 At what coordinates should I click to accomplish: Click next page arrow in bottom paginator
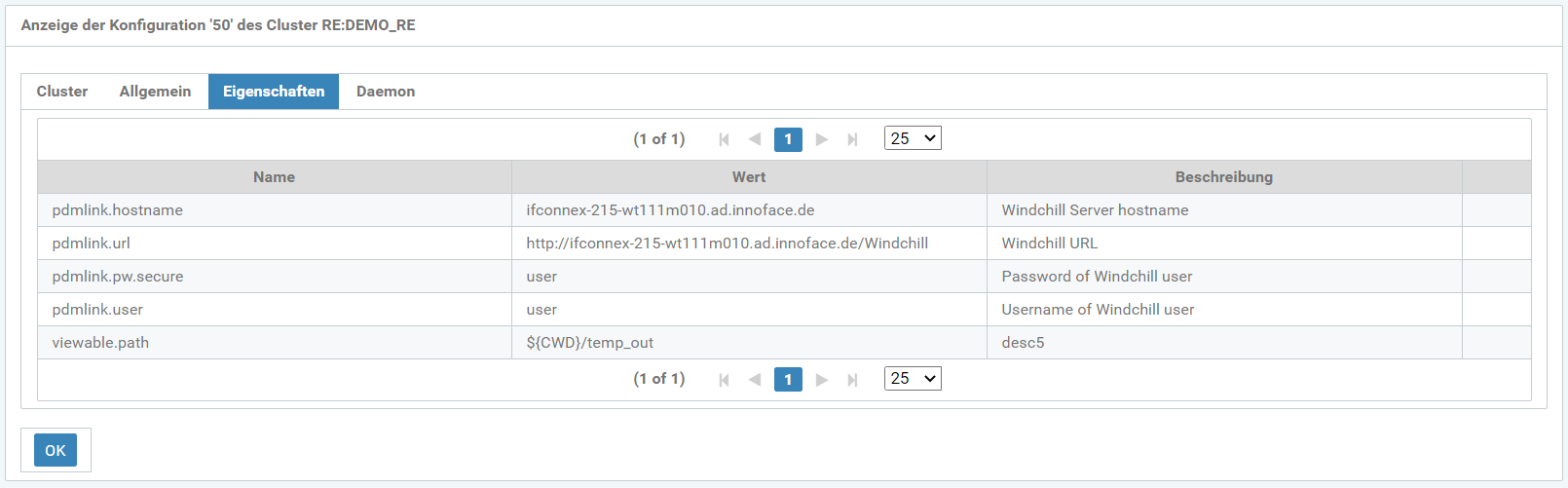coord(822,380)
